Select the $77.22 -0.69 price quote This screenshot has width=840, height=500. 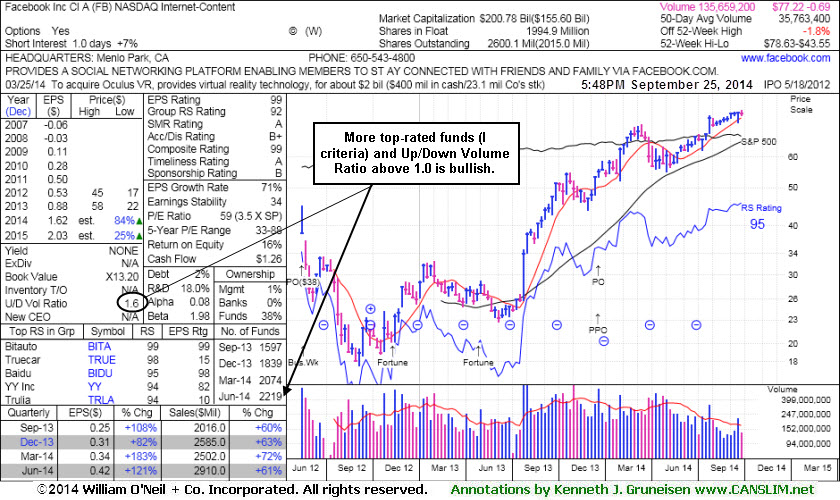801,7
